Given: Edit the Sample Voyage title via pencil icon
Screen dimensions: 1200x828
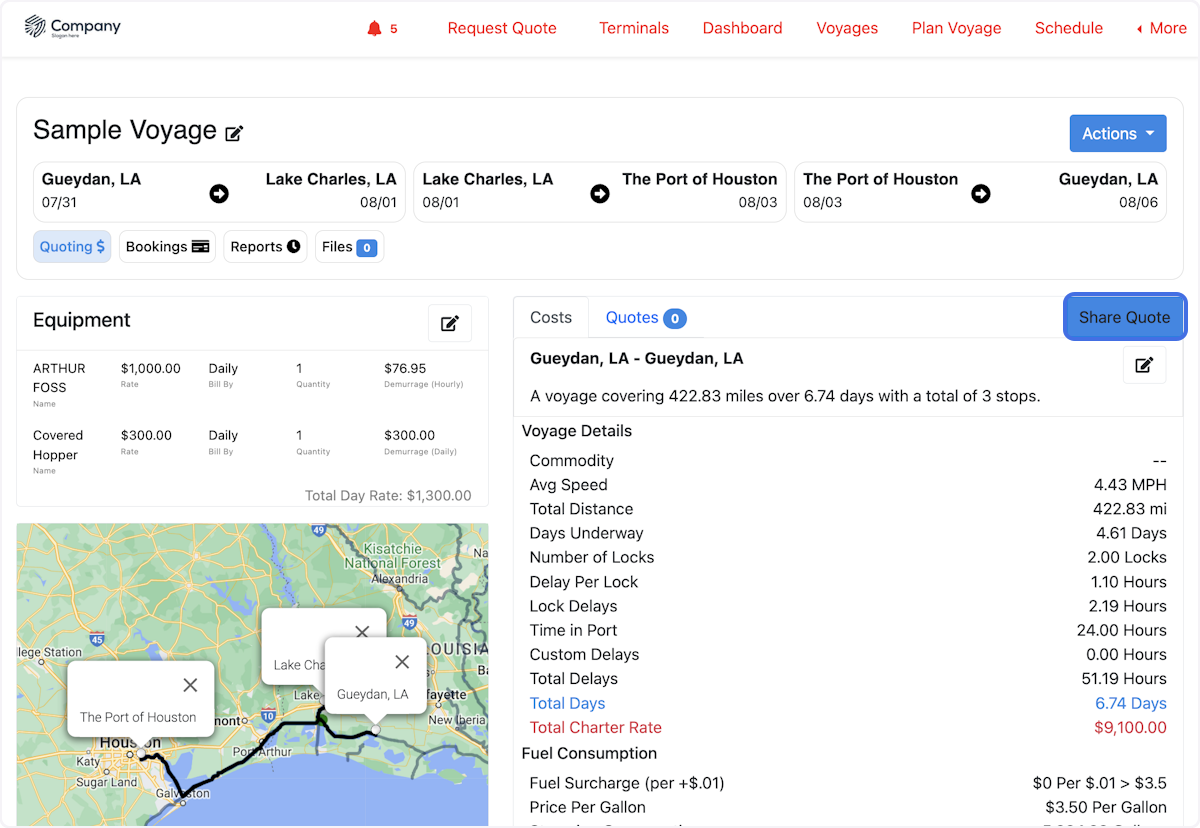Looking at the screenshot, I should pos(234,133).
